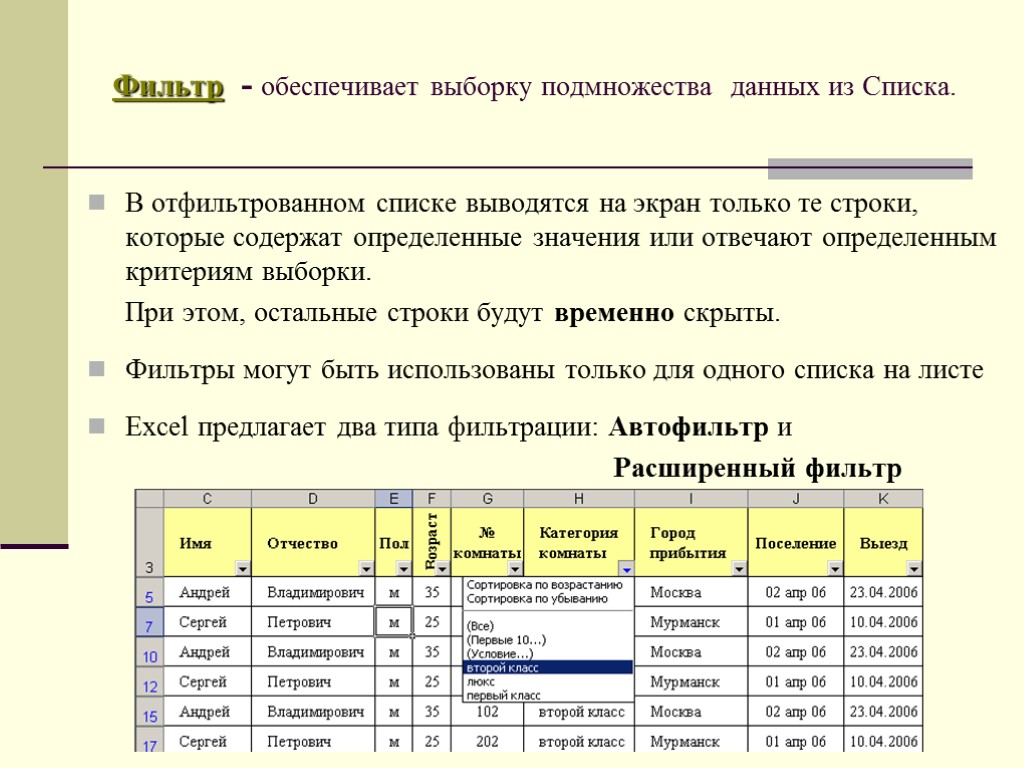Choose Сортировка по убыванию in filter list
Image resolution: width=1024 pixels, height=768 pixels.
537,599
